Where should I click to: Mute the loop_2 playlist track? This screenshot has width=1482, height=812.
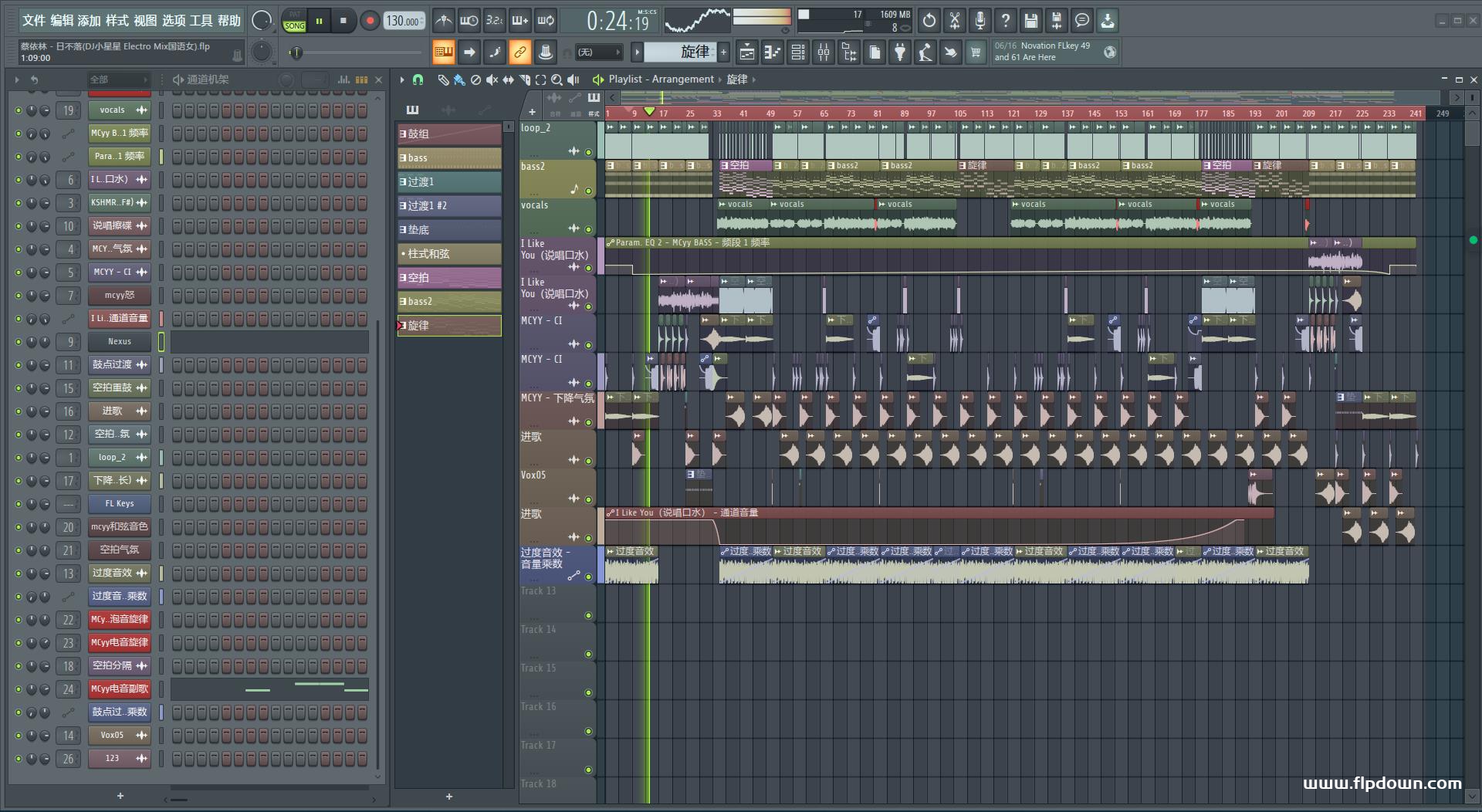pyautogui.click(x=588, y=152)
